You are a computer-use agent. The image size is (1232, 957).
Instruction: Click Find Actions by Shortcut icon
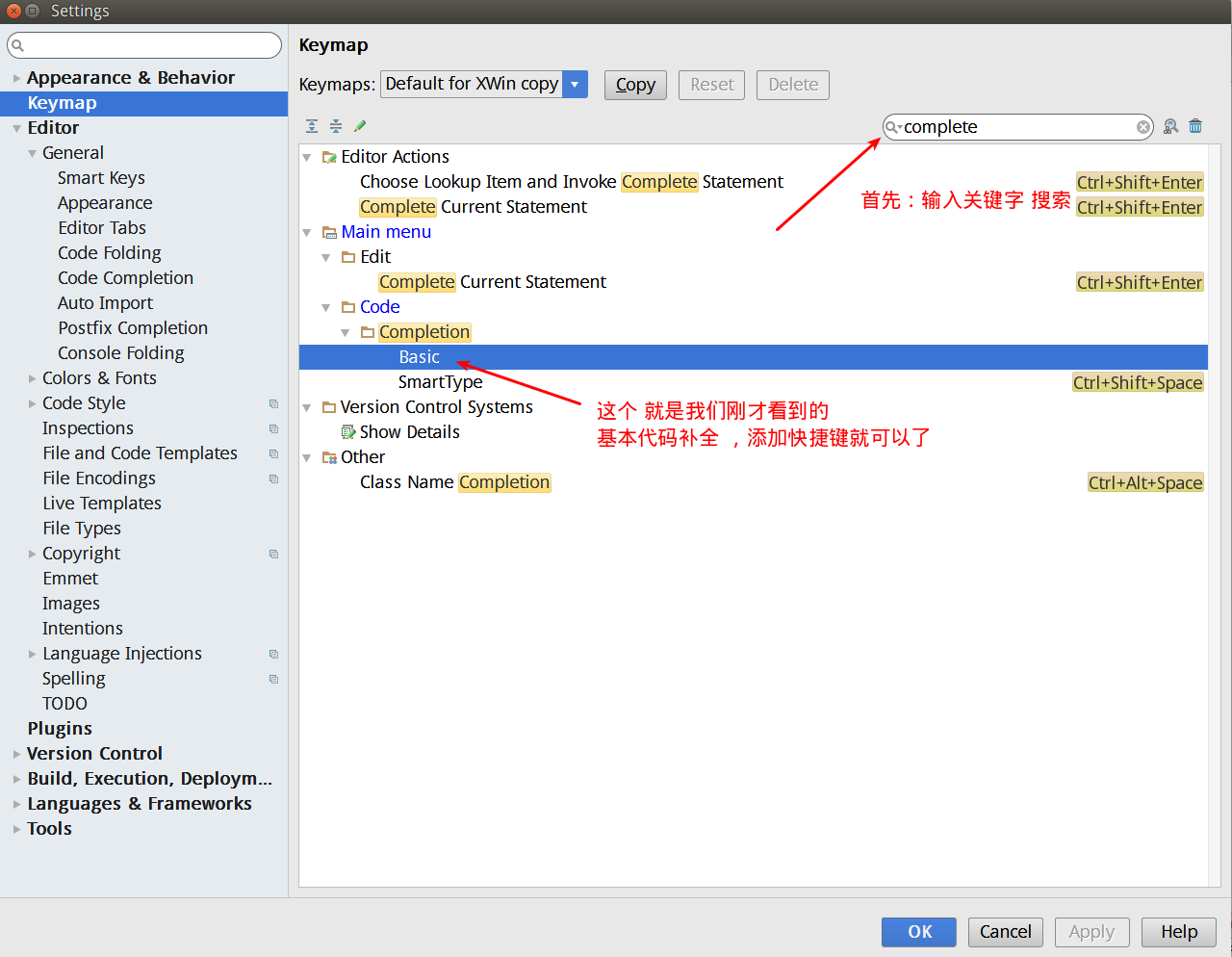pos(1171,126)
